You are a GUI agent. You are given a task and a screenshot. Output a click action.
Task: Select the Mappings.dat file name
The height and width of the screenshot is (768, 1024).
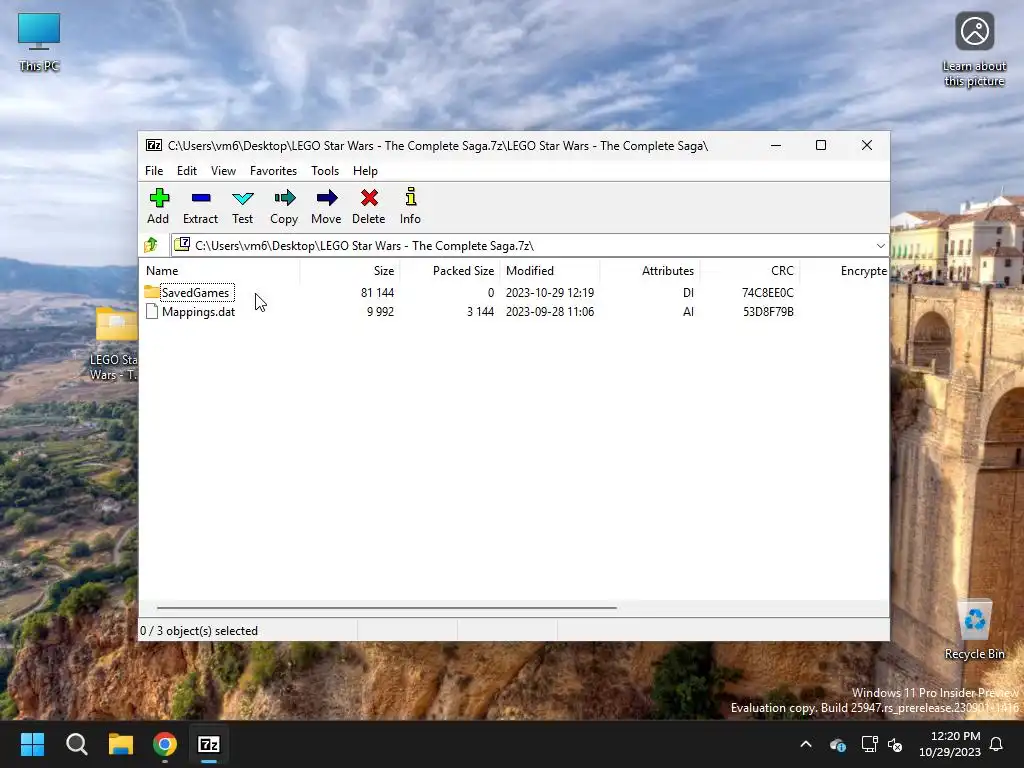point(198,312)
